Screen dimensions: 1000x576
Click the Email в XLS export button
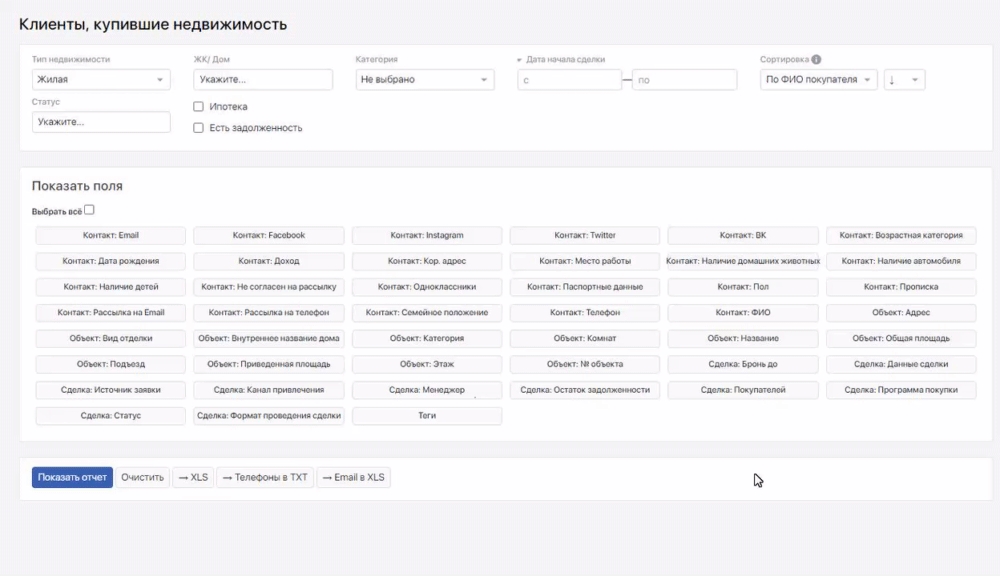[353, 478]
